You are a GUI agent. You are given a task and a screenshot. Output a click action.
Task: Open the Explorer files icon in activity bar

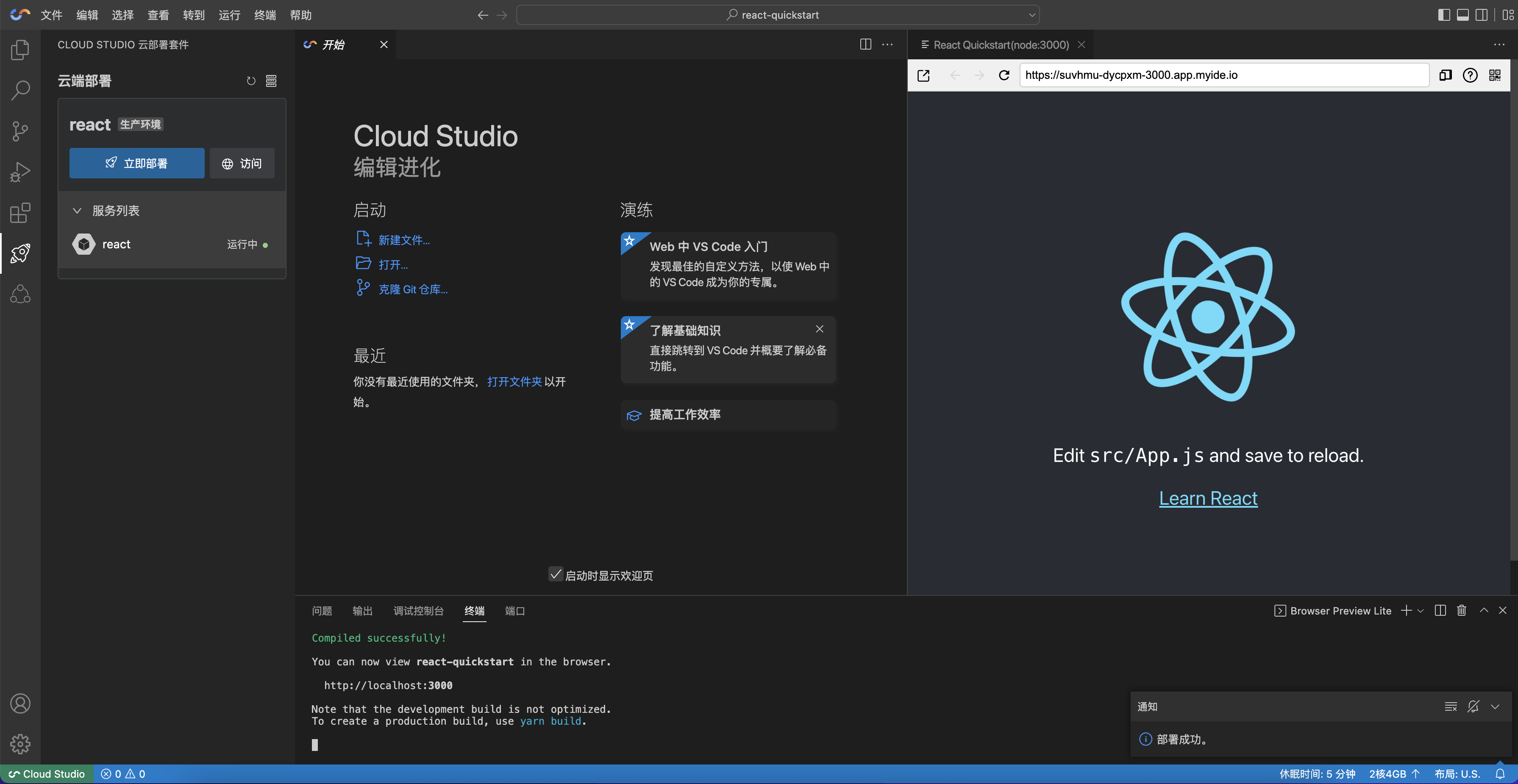point(20,50)
